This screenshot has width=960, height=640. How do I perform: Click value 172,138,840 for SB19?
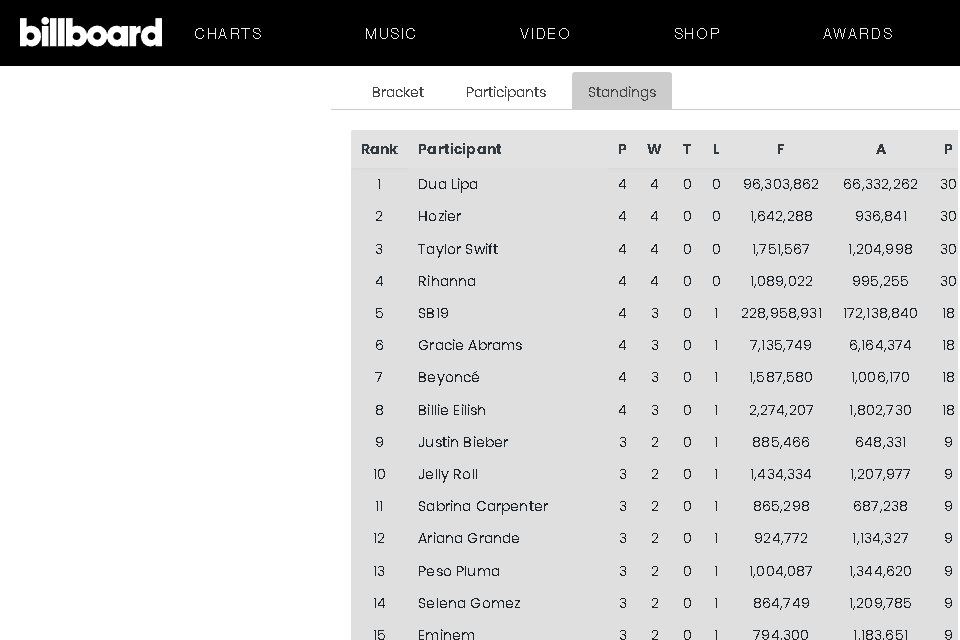tap(880, 313)
